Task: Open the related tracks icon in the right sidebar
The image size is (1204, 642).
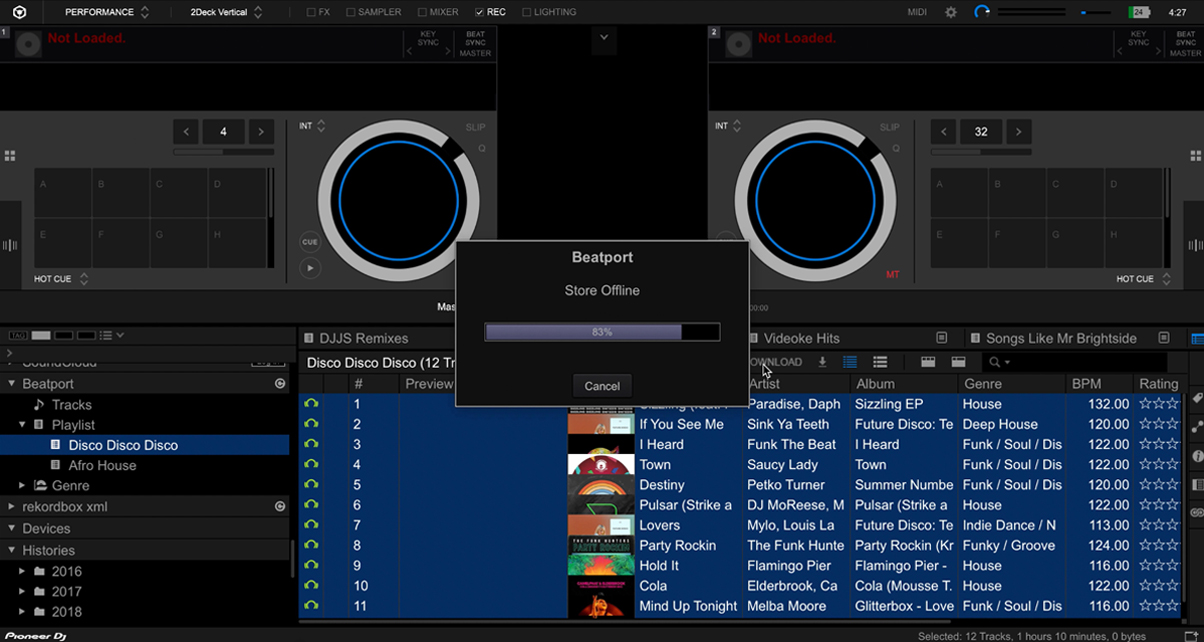Action: click(1198, 426)
